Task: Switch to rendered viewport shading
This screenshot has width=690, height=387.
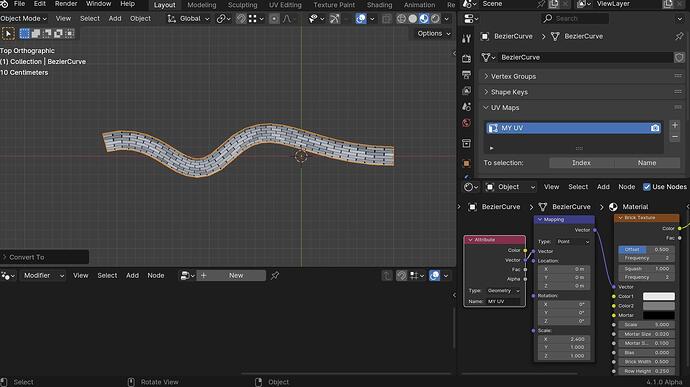Action: pos(435,18)
